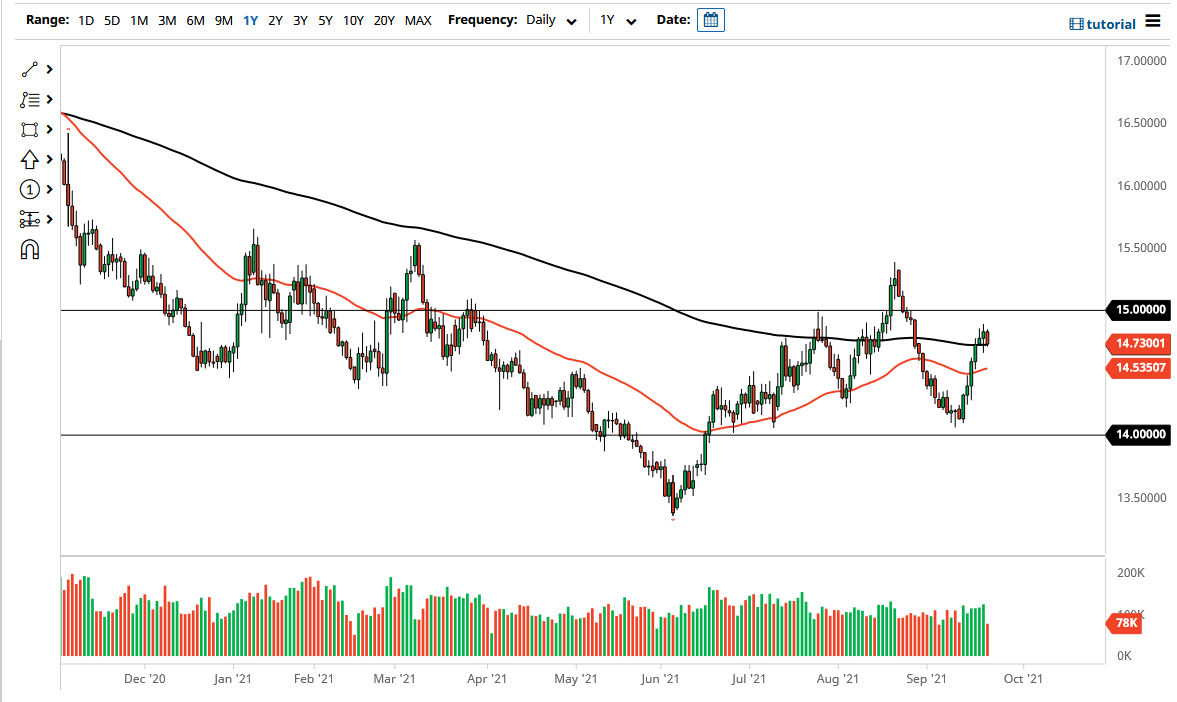Viewport: 1177px width, 702px height.
Task: Click the 78K volume price tag
Action: pos(1124,623)
